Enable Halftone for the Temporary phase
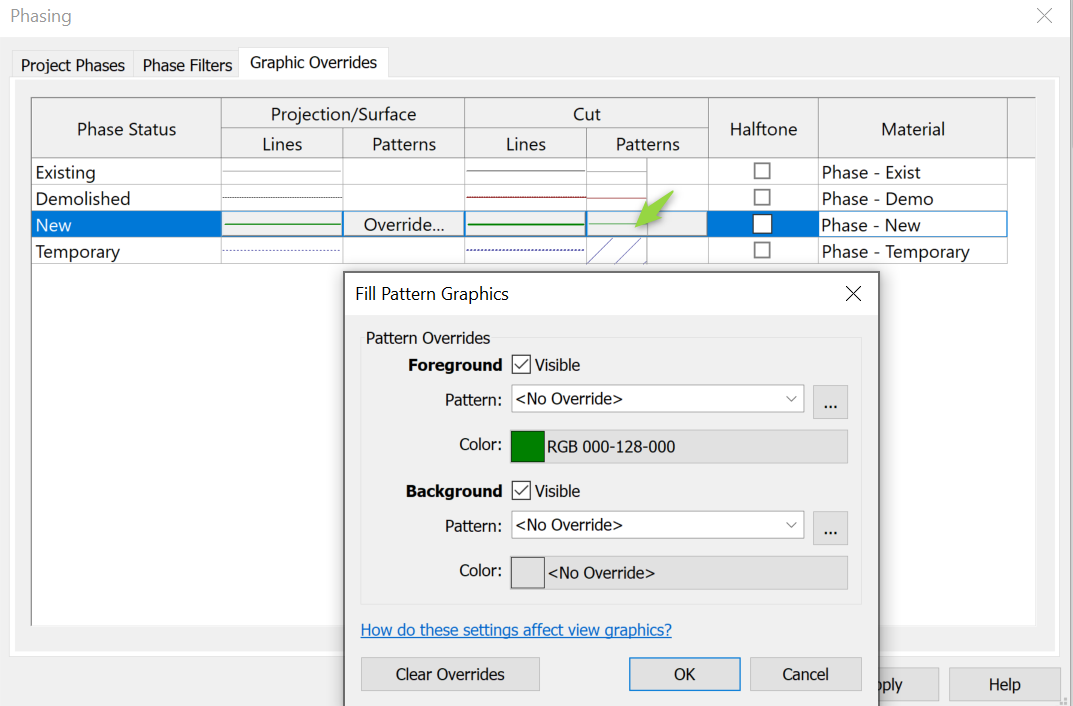 tap(762, 251)
